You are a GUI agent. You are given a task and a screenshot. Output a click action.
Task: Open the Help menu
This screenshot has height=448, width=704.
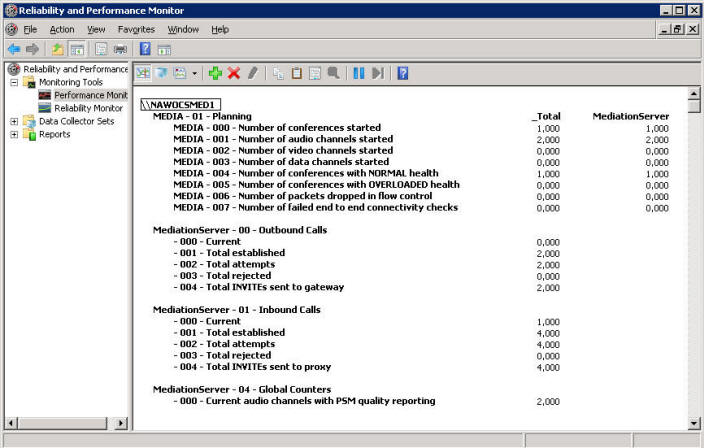220,30
